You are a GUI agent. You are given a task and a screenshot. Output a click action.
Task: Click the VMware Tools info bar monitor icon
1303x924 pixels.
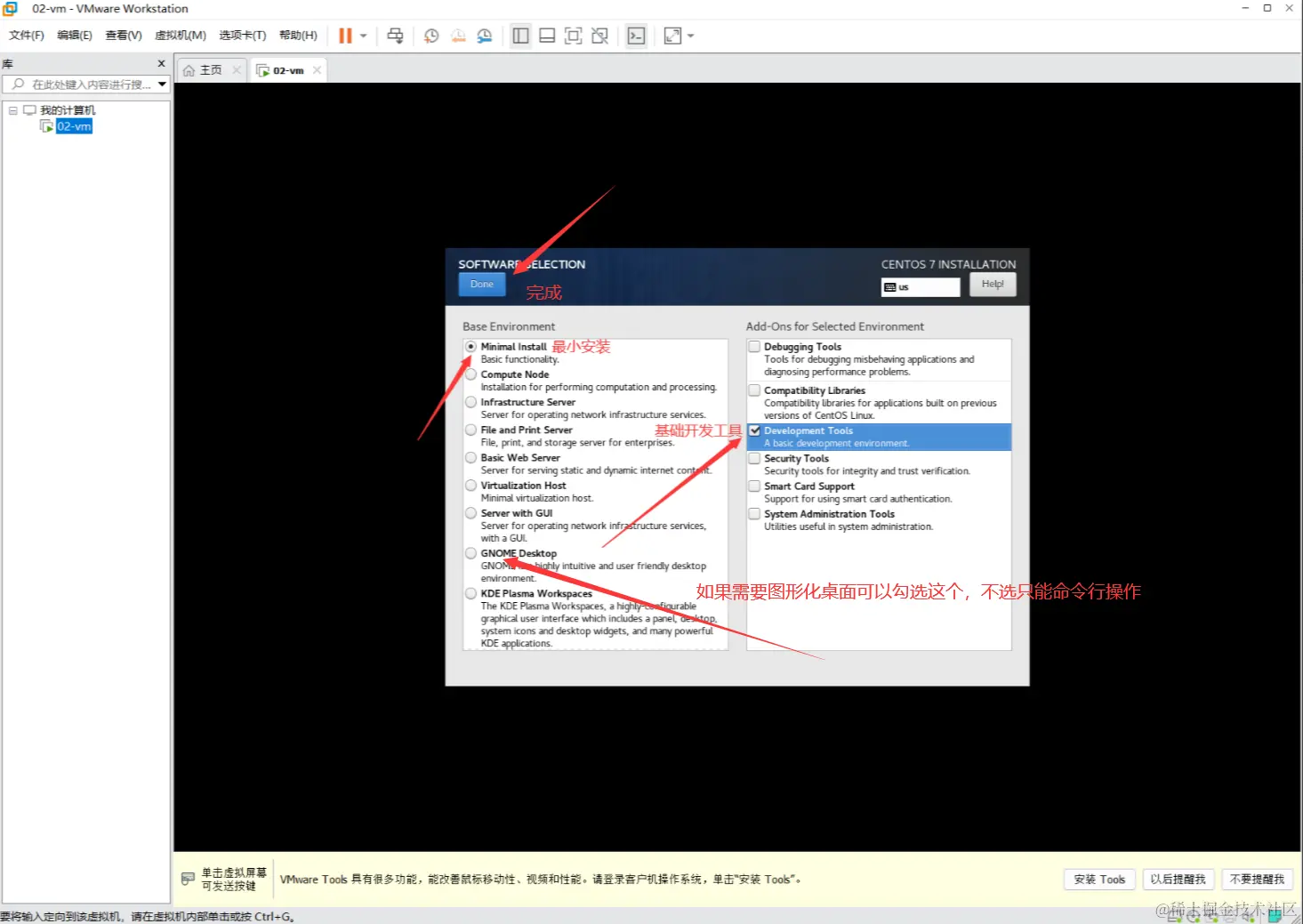[188, 879]
